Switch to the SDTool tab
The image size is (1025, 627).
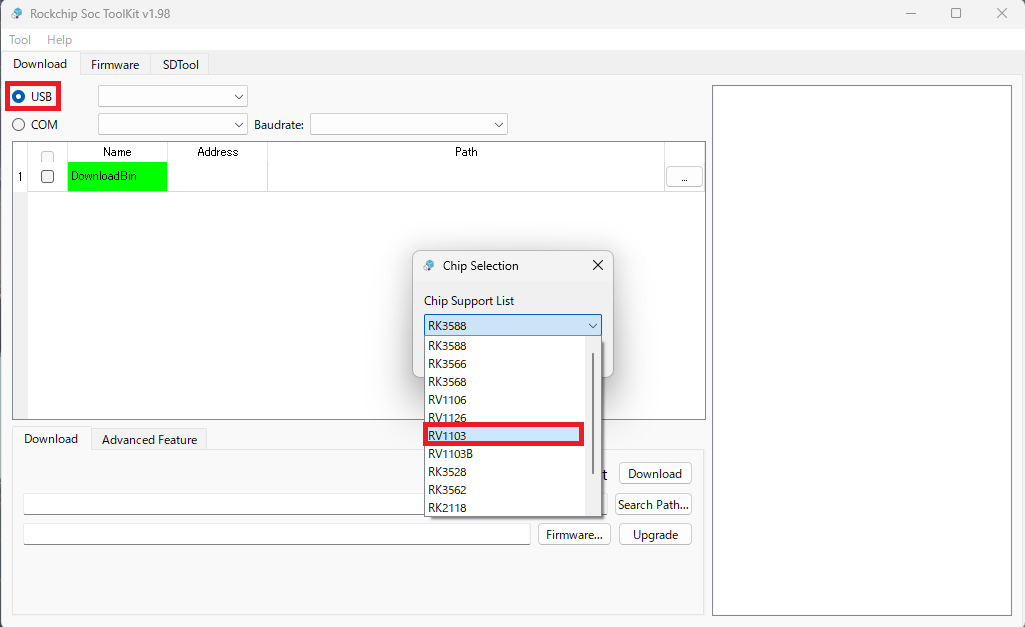tap(181, 64)
